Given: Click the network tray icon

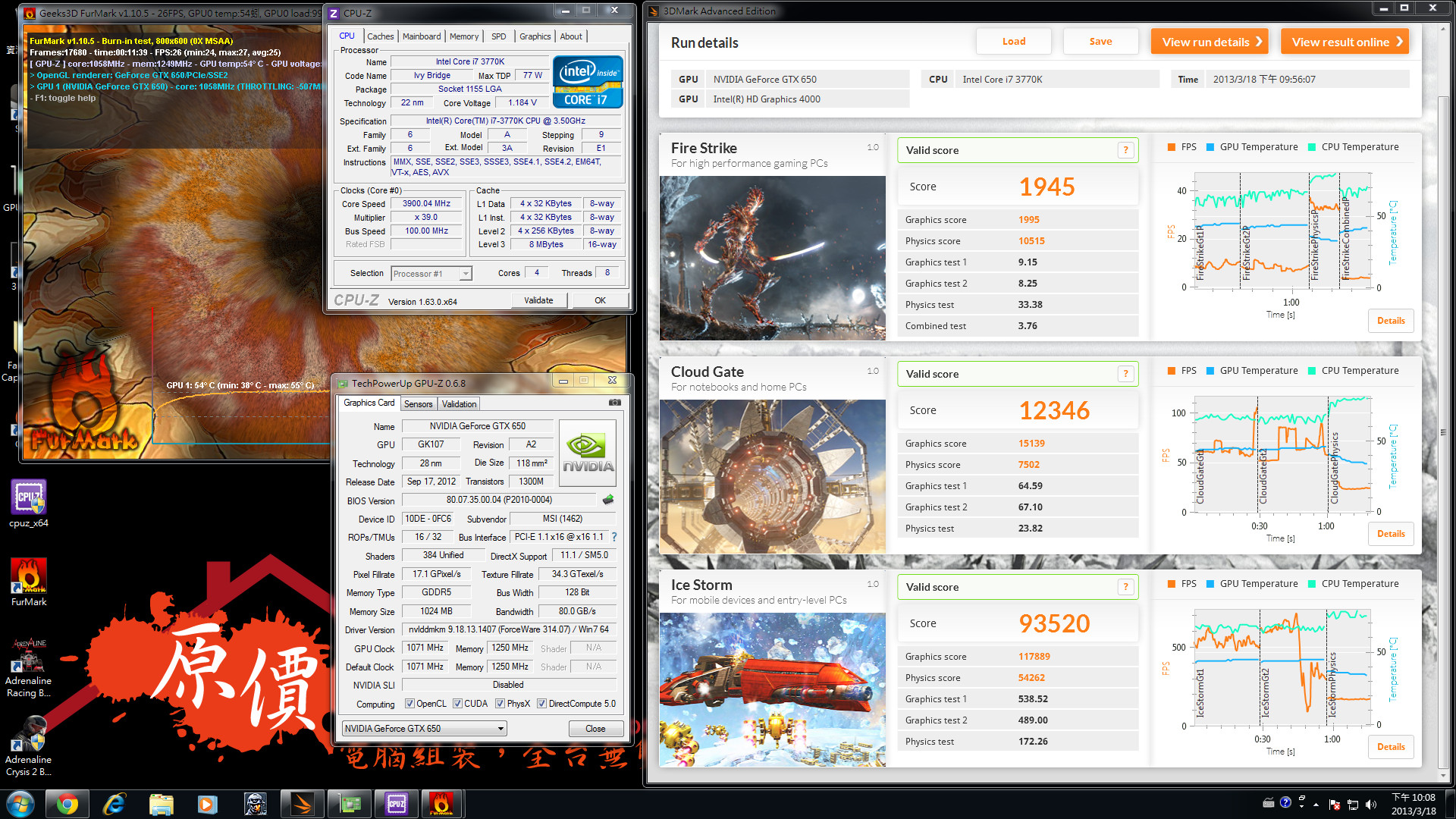Looking at the screenshot, I should [x=1352, y=805].
